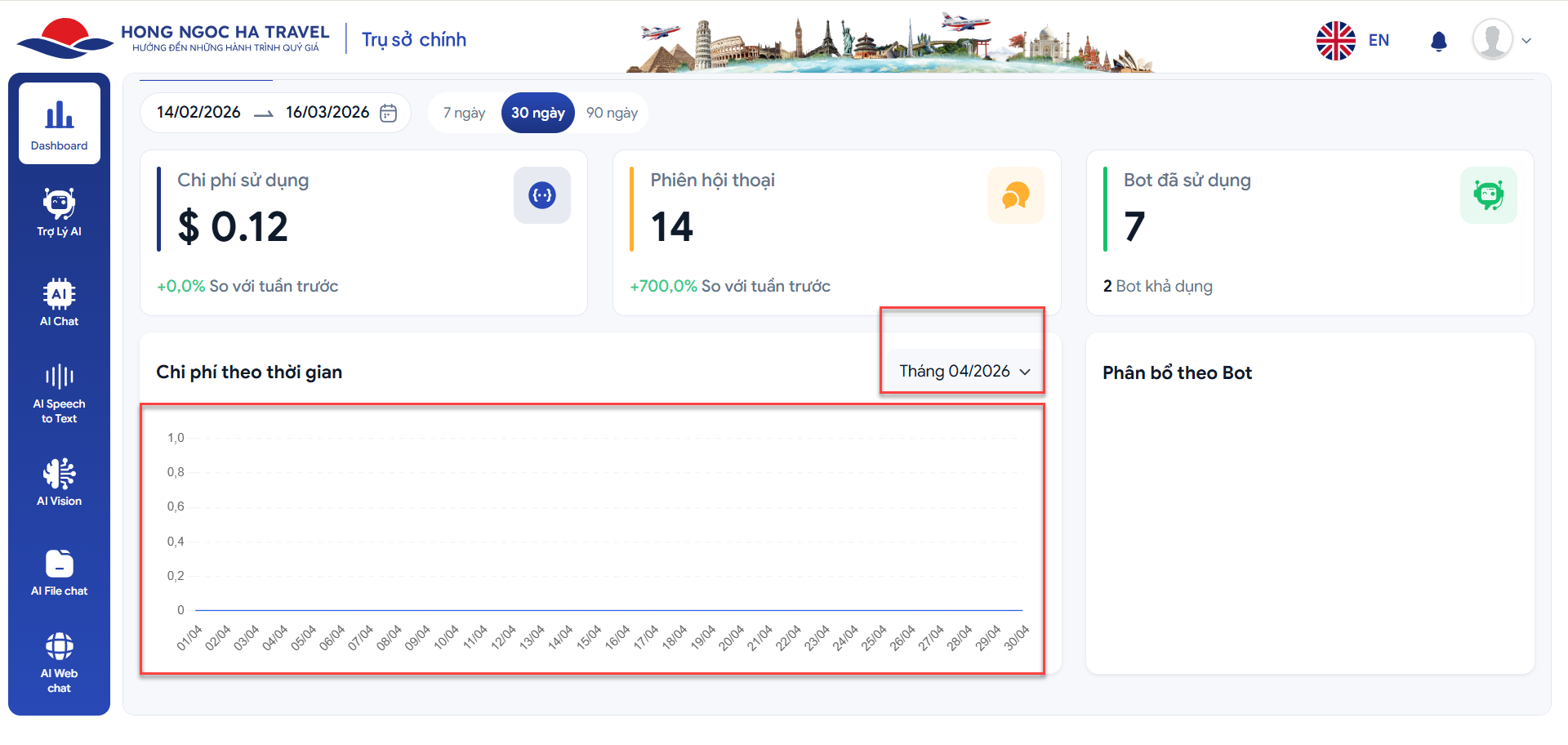Open AI File chat tool
Screen dimensions: 1568x745
(x=59, y=572)
